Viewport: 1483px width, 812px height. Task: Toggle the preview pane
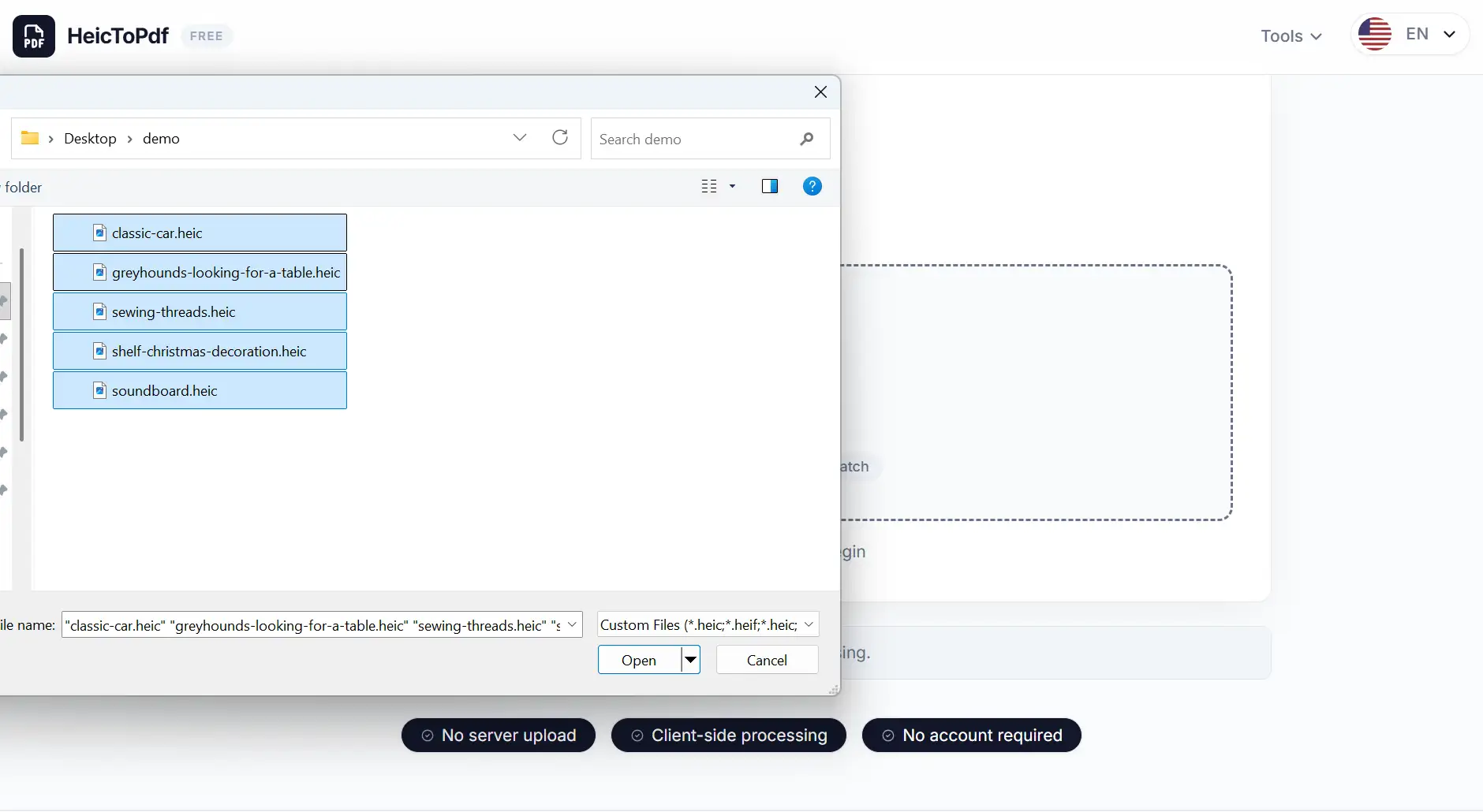(x=770, y=186)
